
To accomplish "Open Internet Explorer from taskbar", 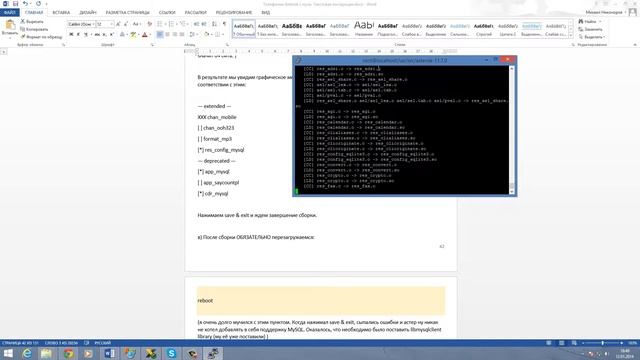I will tap(27, 353).
